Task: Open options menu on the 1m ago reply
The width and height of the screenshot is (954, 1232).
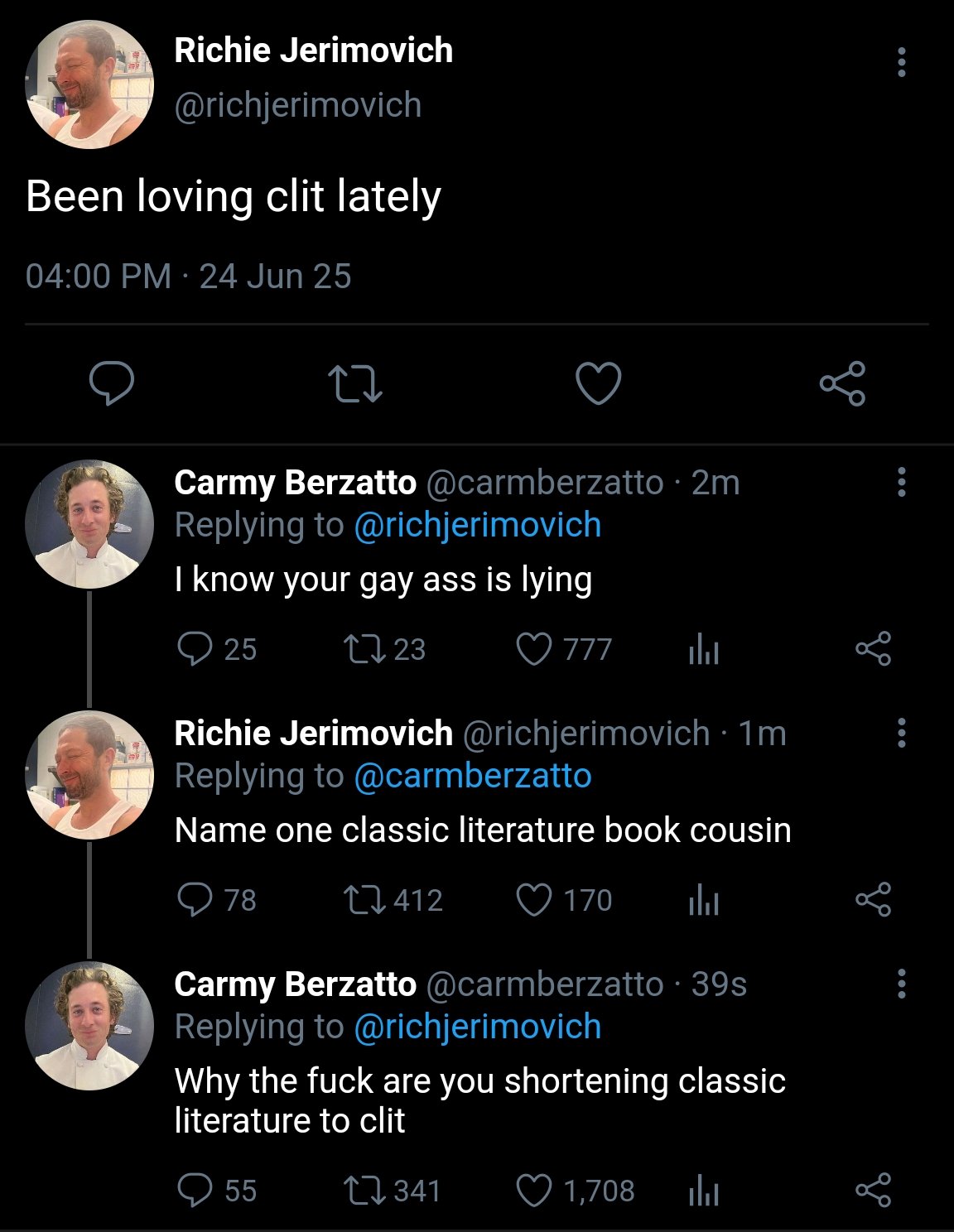Action: (x=901, y=733)
